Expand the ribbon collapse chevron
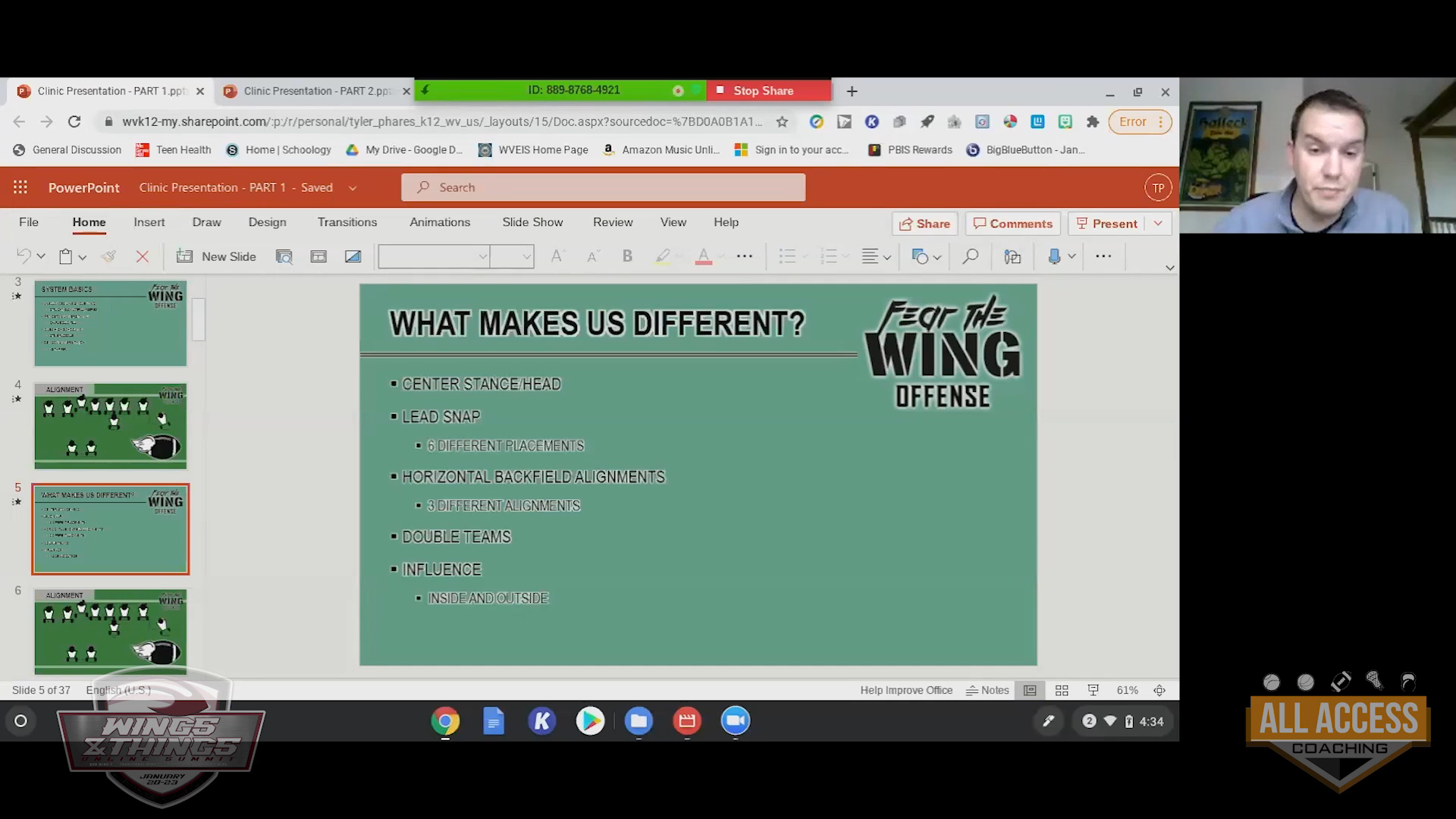 tap(1169, 268)
